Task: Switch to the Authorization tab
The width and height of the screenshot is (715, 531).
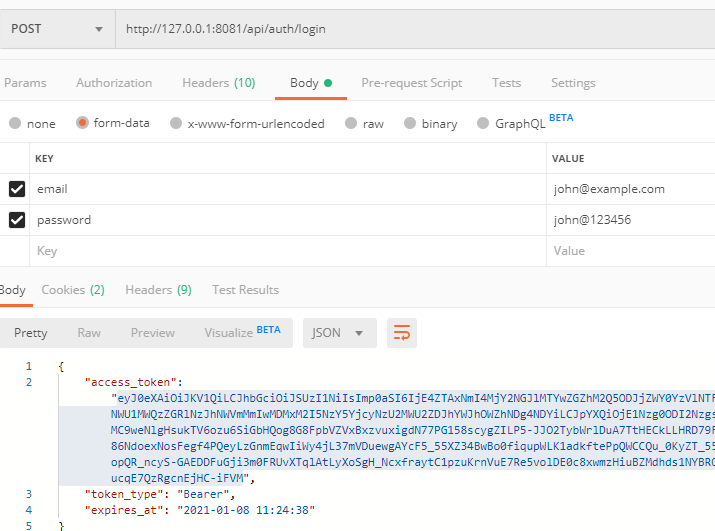Action: click(x=114, y=83)
